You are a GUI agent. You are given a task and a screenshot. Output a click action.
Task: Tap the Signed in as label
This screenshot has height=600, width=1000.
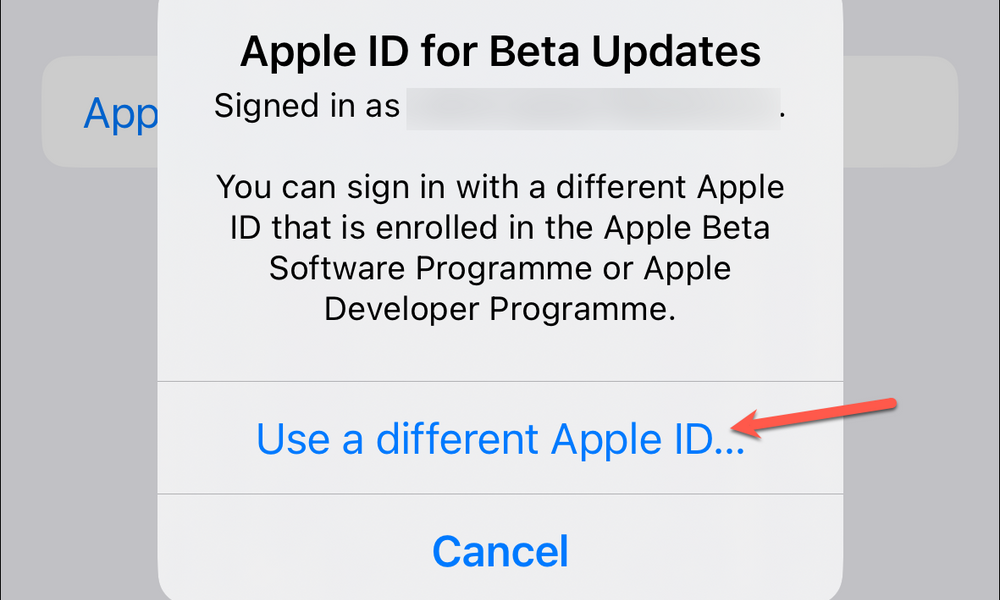click(307, 106)
